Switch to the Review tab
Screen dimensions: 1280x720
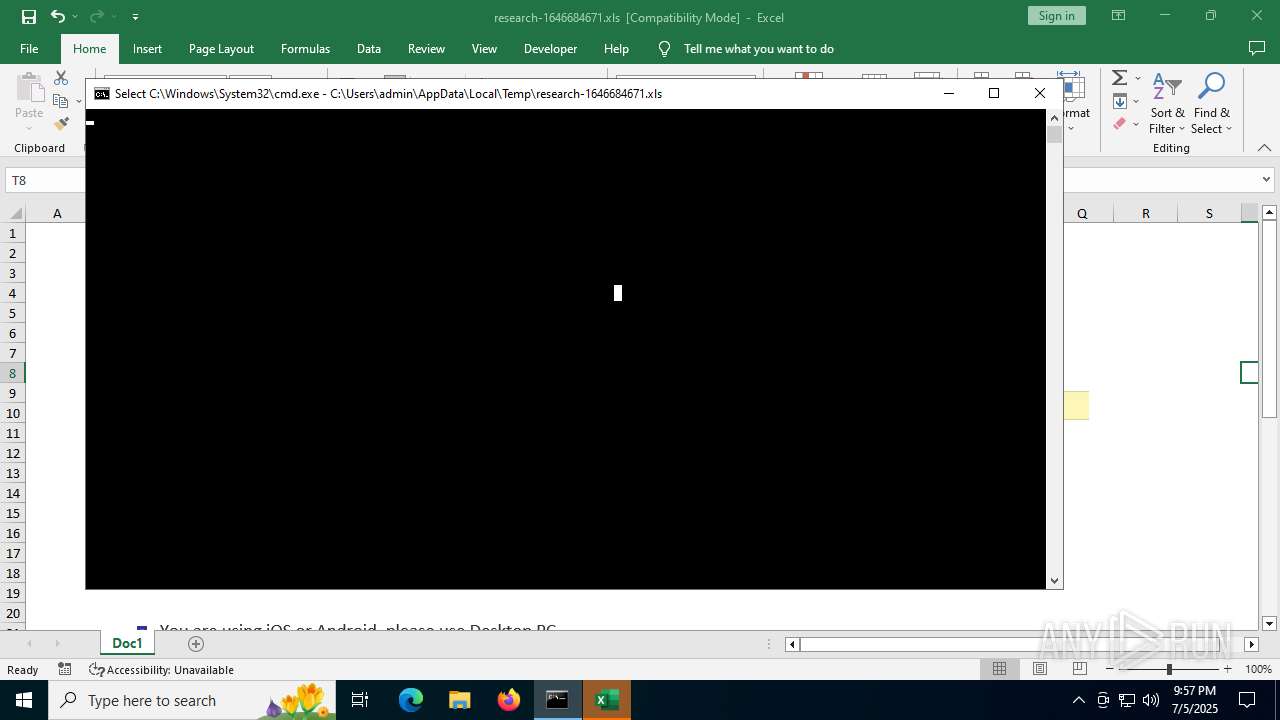[x=426, y=48]
